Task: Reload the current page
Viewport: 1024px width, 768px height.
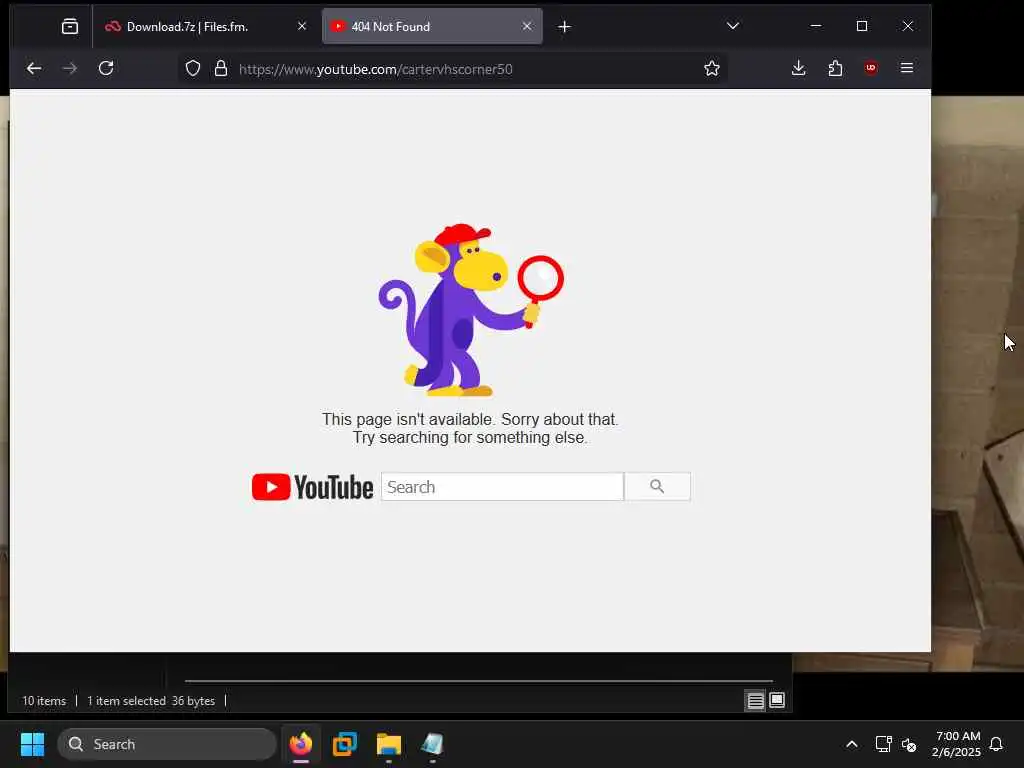Action: [106, 69]
